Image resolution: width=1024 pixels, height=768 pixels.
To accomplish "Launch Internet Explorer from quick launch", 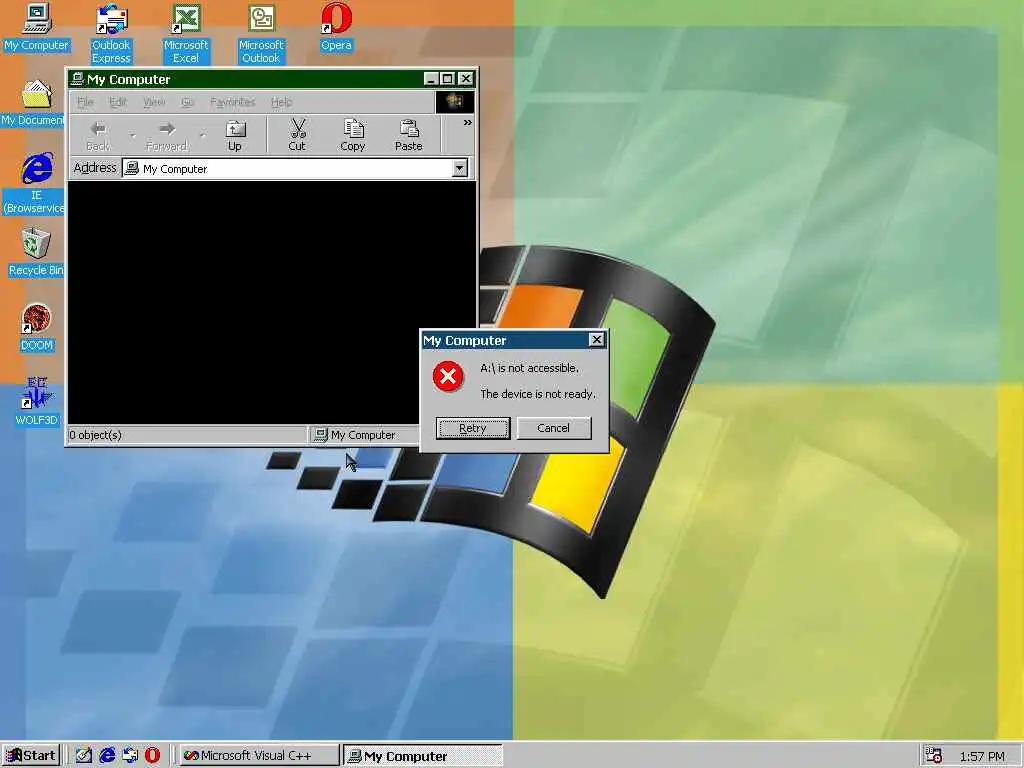I will pyautogui.click(x=107, y=756).
